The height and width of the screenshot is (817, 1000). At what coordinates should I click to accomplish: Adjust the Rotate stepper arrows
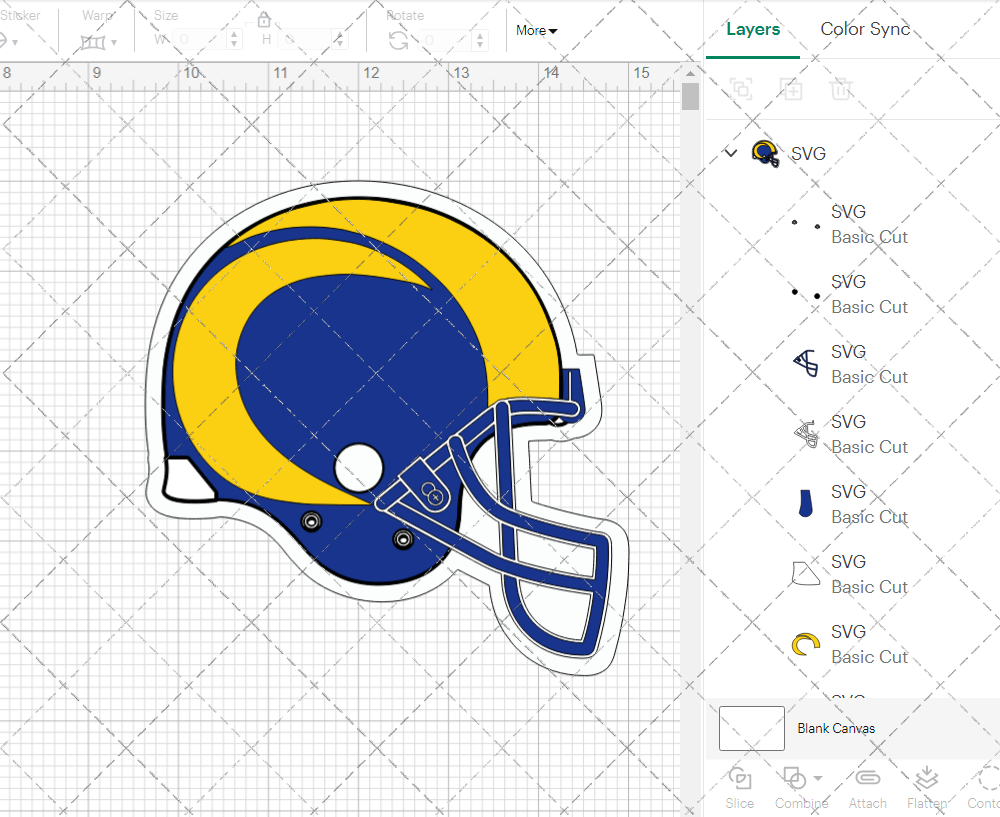pyautogui.click(x=480, y=41)
